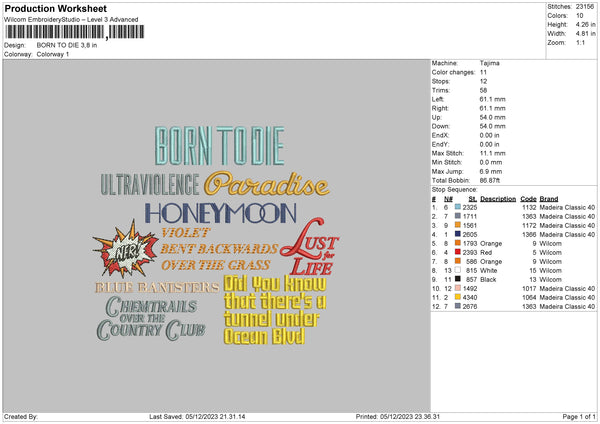Click the Black description in row 9
Image resolution: width=600 pixels, height=424 pixels.
(x=488, y=279)
